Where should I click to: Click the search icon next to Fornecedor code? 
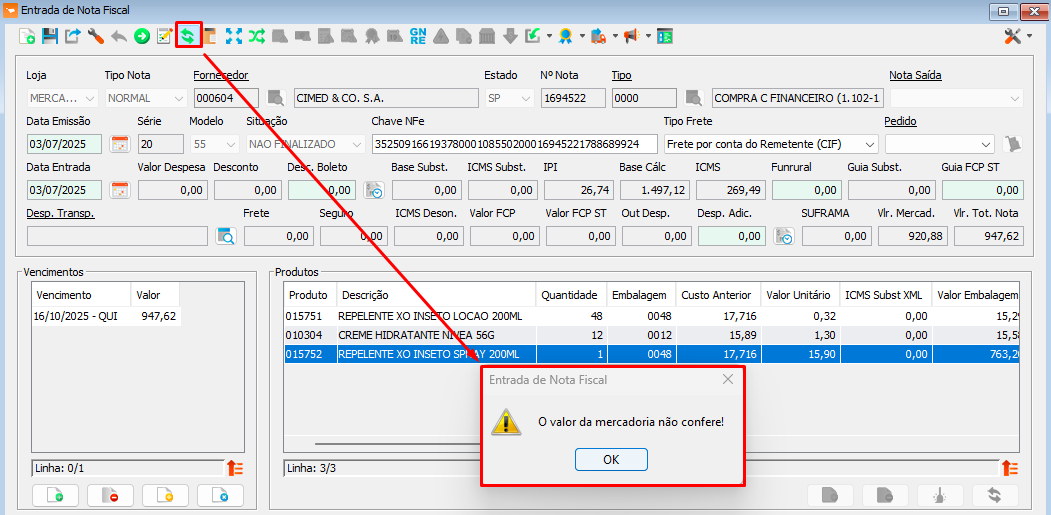point(276,98)
